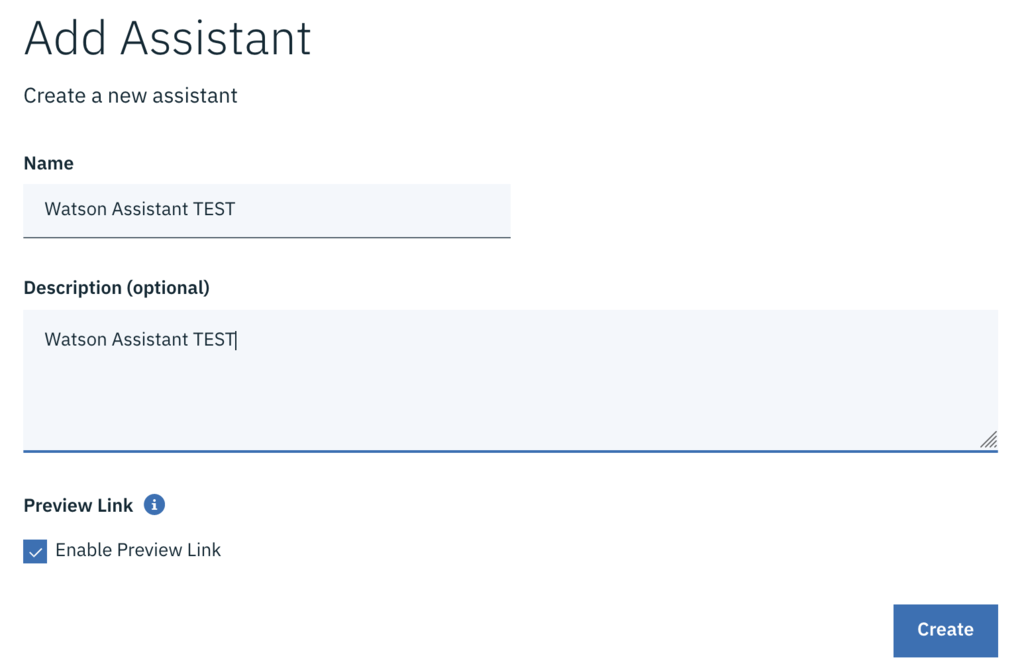Click the Preview Link info icon
Image resolution: width=1024 pixels, height=670 pixels.
pos(154,505)
